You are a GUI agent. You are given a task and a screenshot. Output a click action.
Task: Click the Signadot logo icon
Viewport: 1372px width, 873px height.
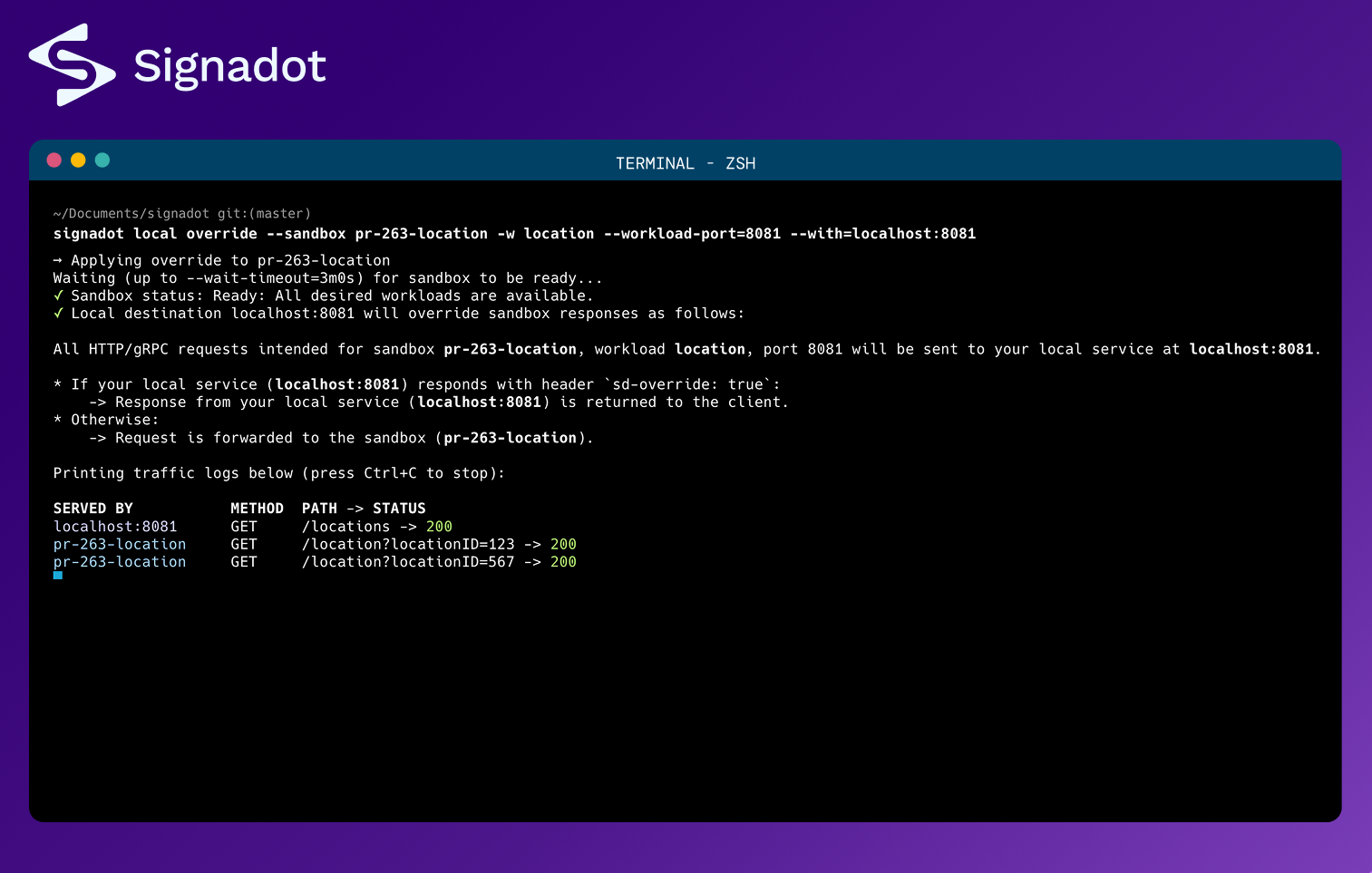pyautogui.click(x=73, y=63)
